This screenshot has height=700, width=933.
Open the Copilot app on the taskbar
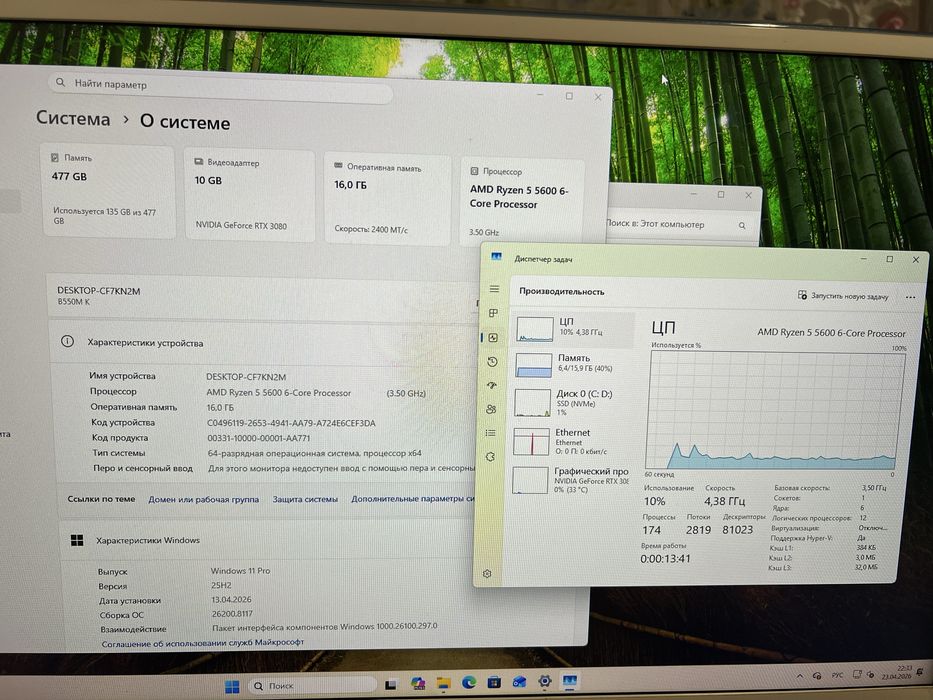pos(418,684)
